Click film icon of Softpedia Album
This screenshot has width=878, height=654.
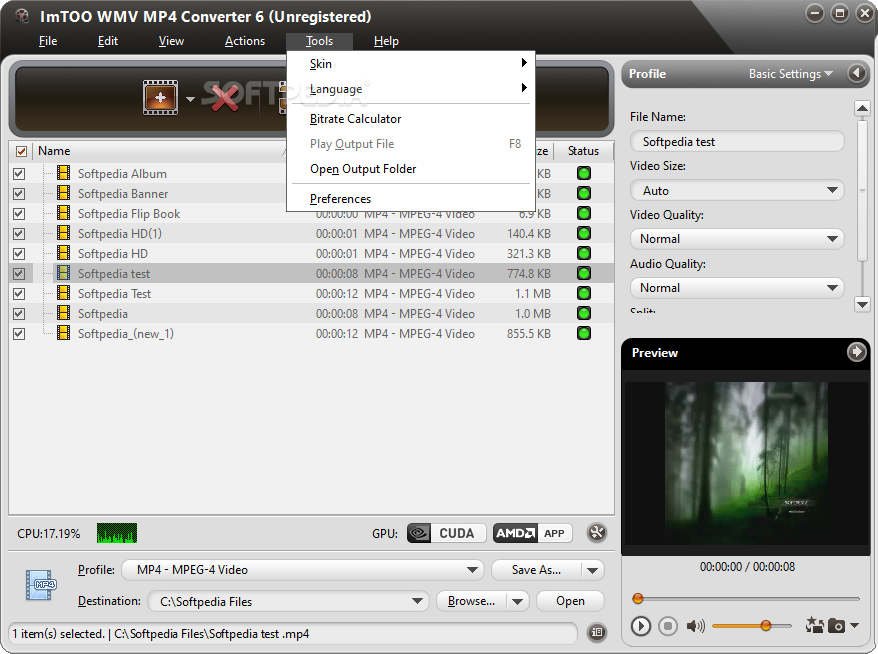pyautogui.click(x=64, y=173)
